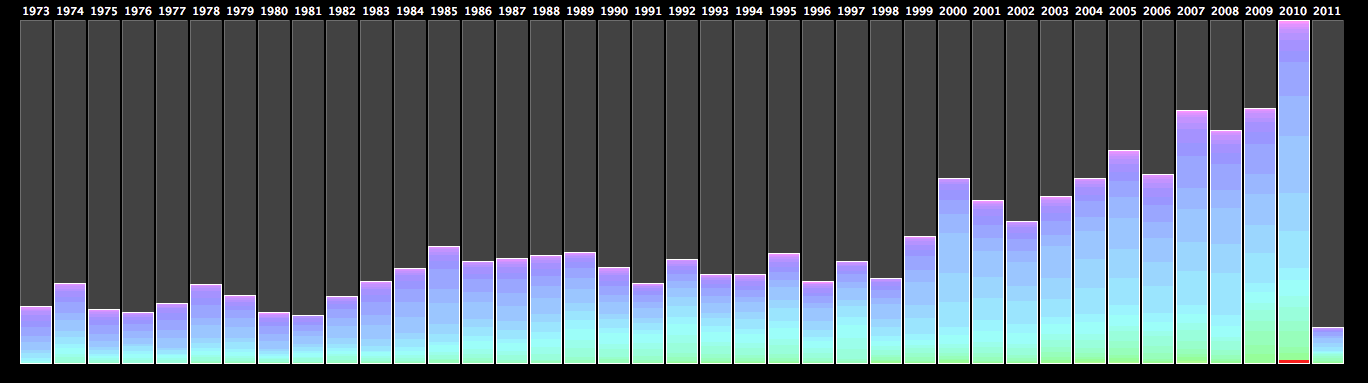Click the 1978 bar in the chart
Viewport: 1368px width, 383px height.
coord(206,324)
